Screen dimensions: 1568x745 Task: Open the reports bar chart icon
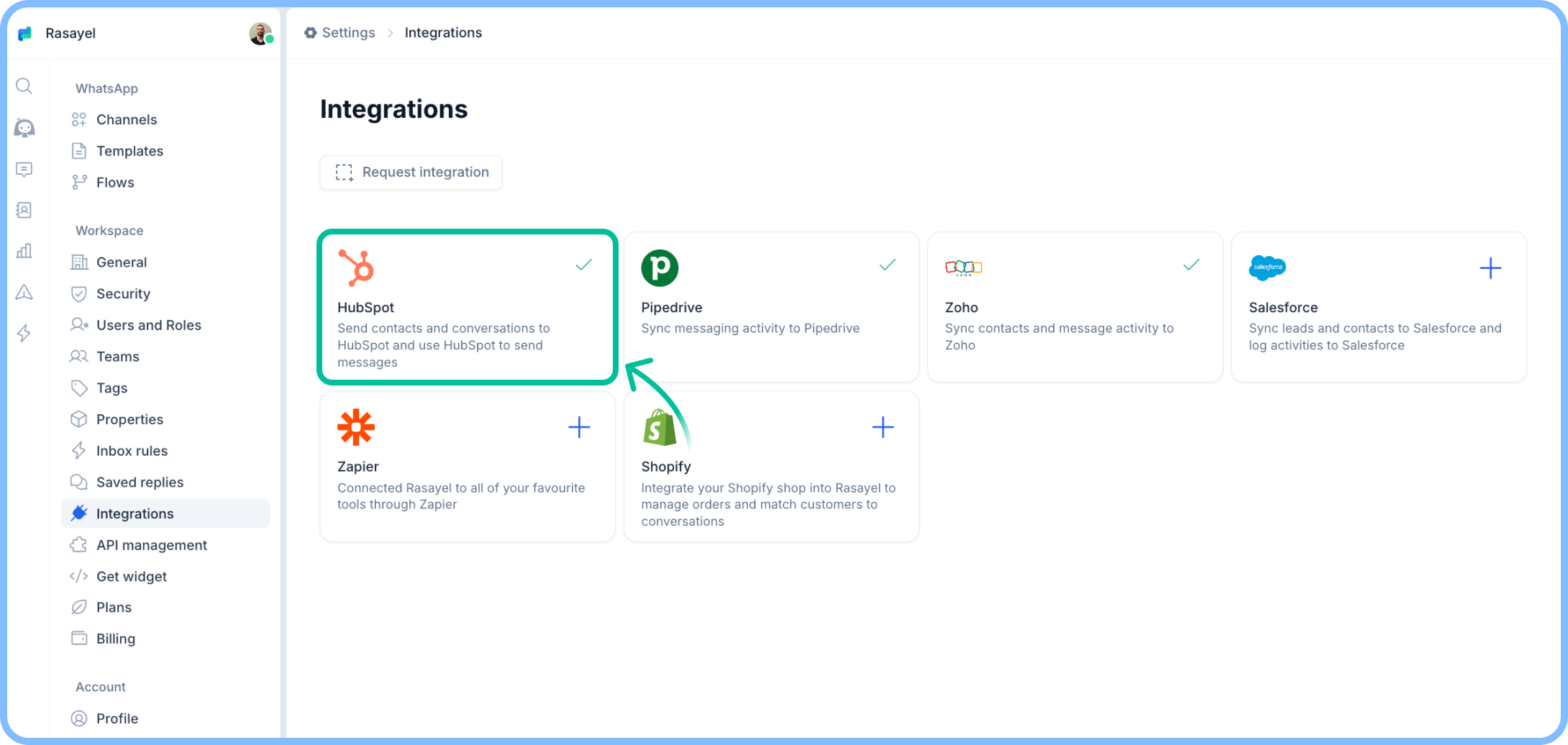pos(24,251)
